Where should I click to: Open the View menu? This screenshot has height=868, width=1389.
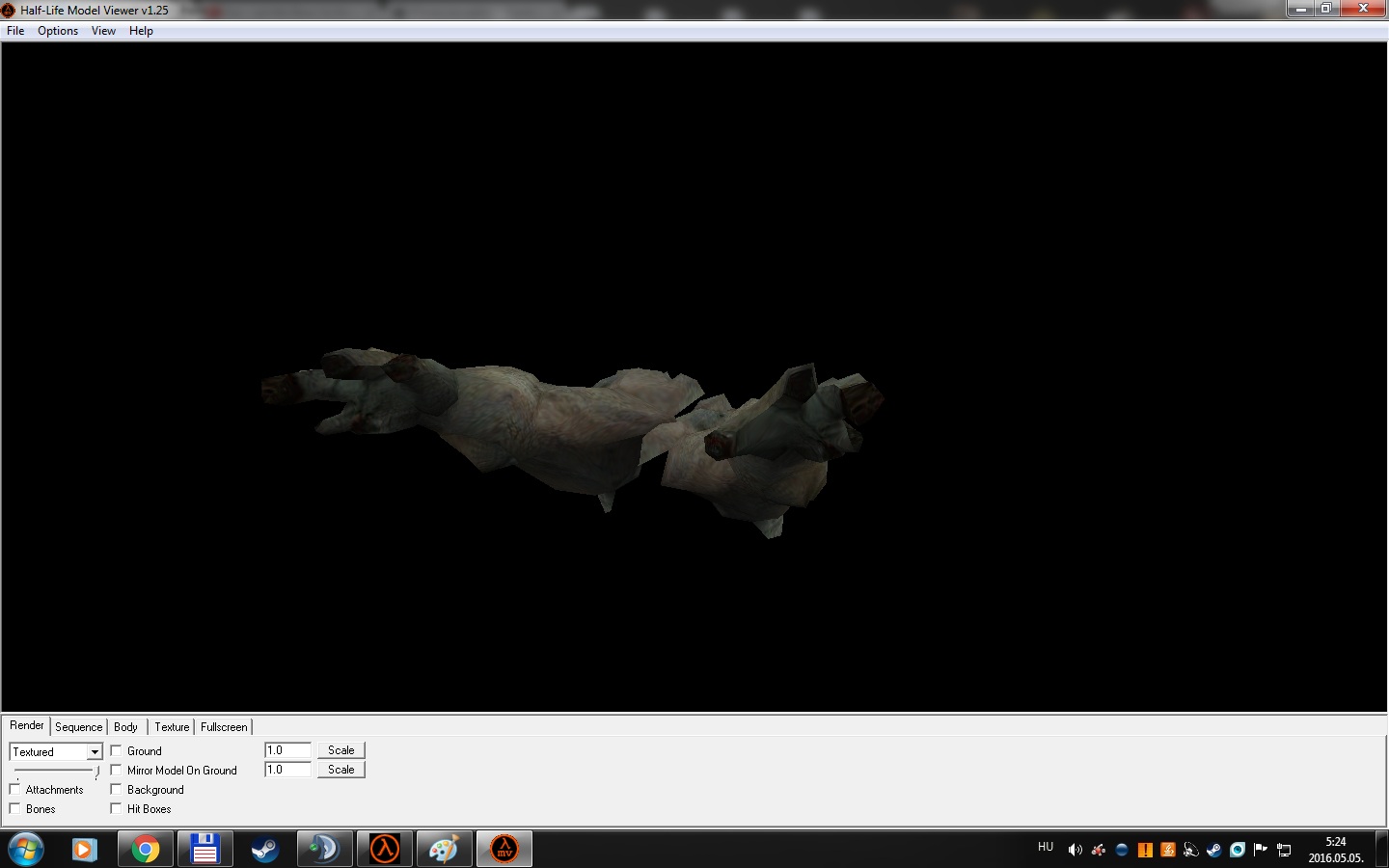(x=103, y=31)
